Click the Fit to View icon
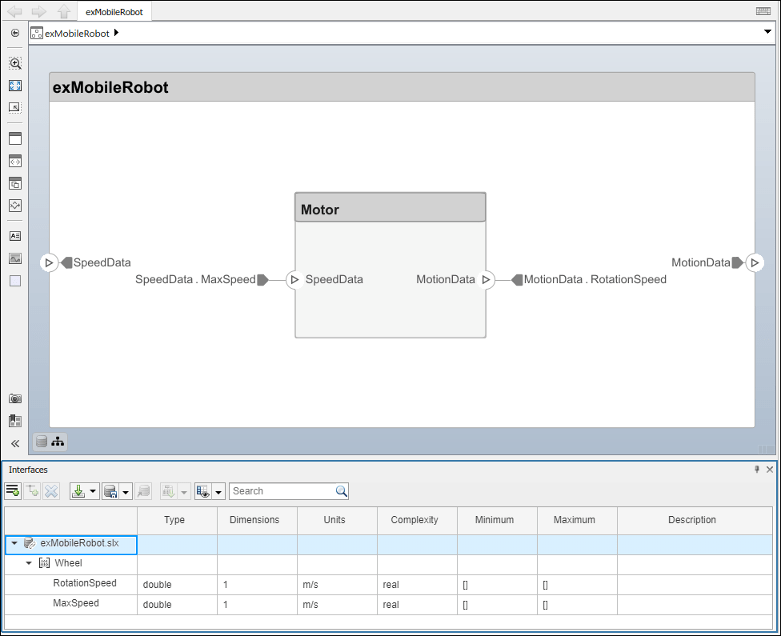The image size is (781, 636). pos(15,86)
